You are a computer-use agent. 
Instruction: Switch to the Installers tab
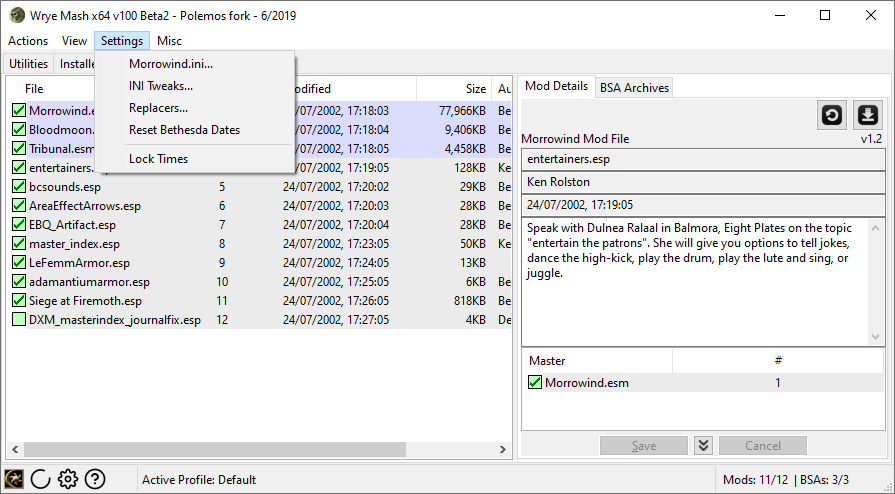(76, 64)
